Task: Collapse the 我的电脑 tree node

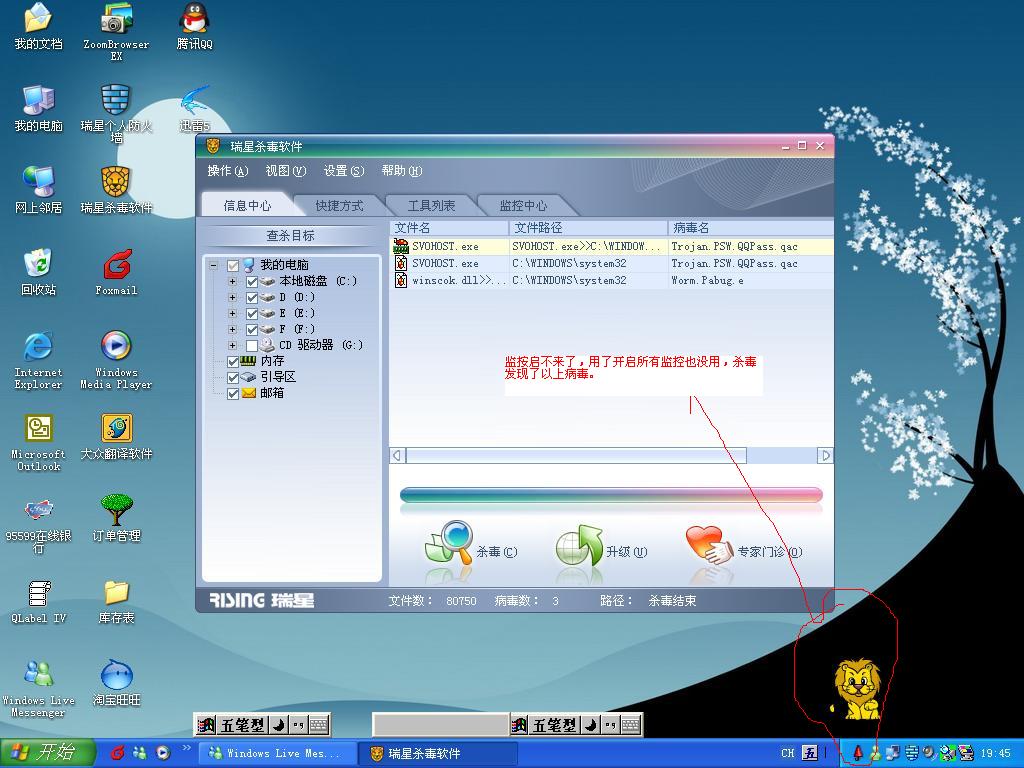Action: (213, 265)
